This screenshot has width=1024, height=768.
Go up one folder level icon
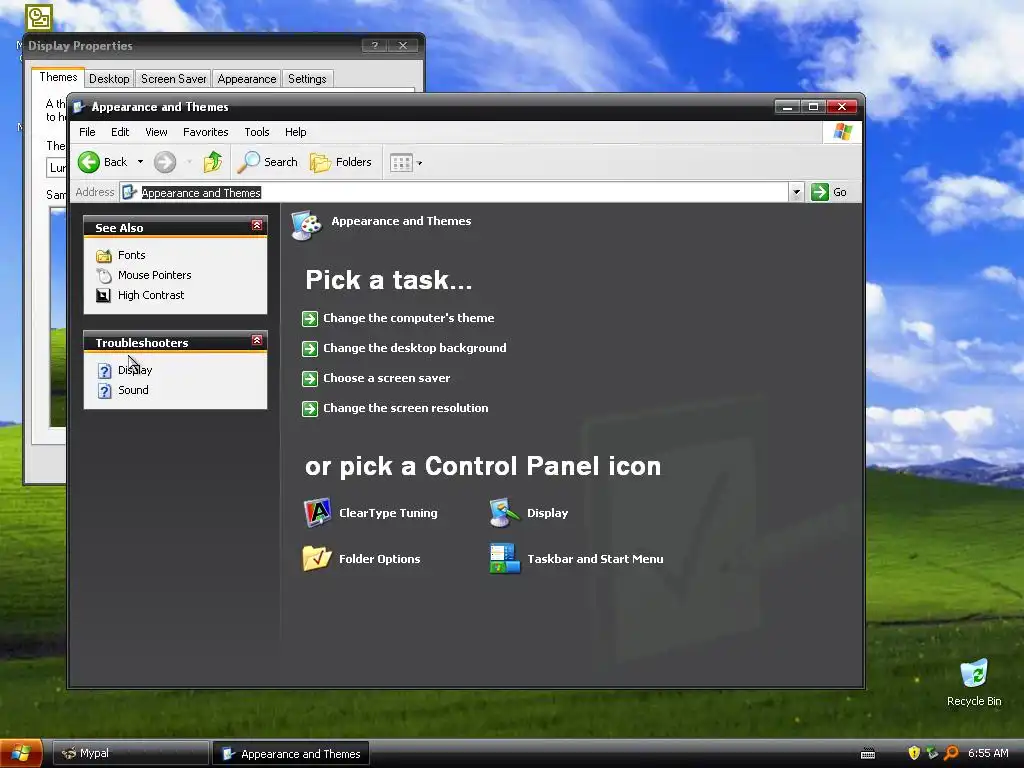(213, 162)
